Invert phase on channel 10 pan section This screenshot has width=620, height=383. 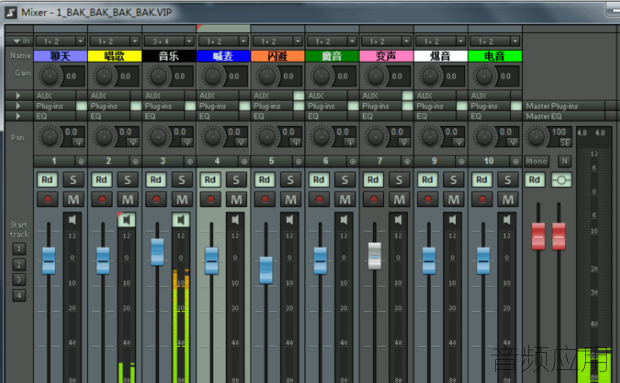pos(513,142)
